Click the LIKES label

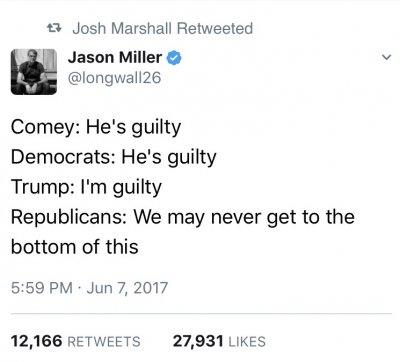click(247, 342)
